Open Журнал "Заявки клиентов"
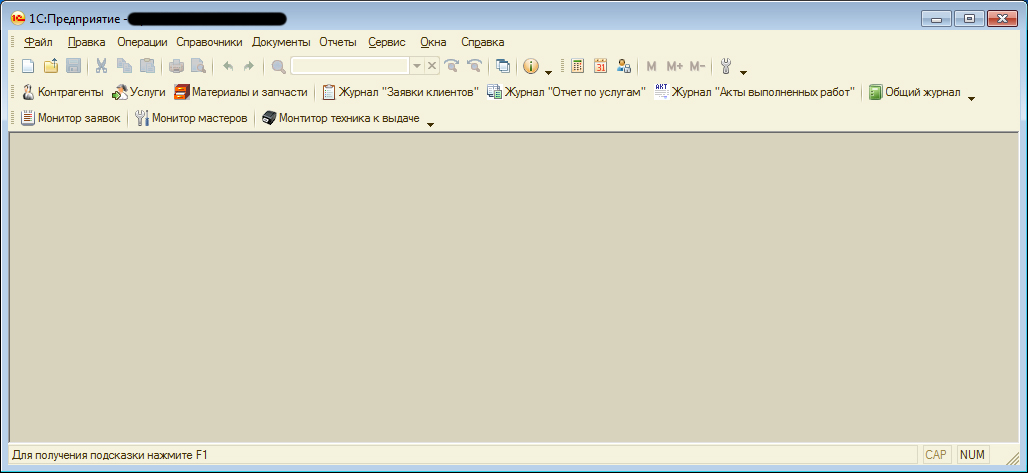The height and width of the screenshot is (473, 1028). tap(400, 92)
